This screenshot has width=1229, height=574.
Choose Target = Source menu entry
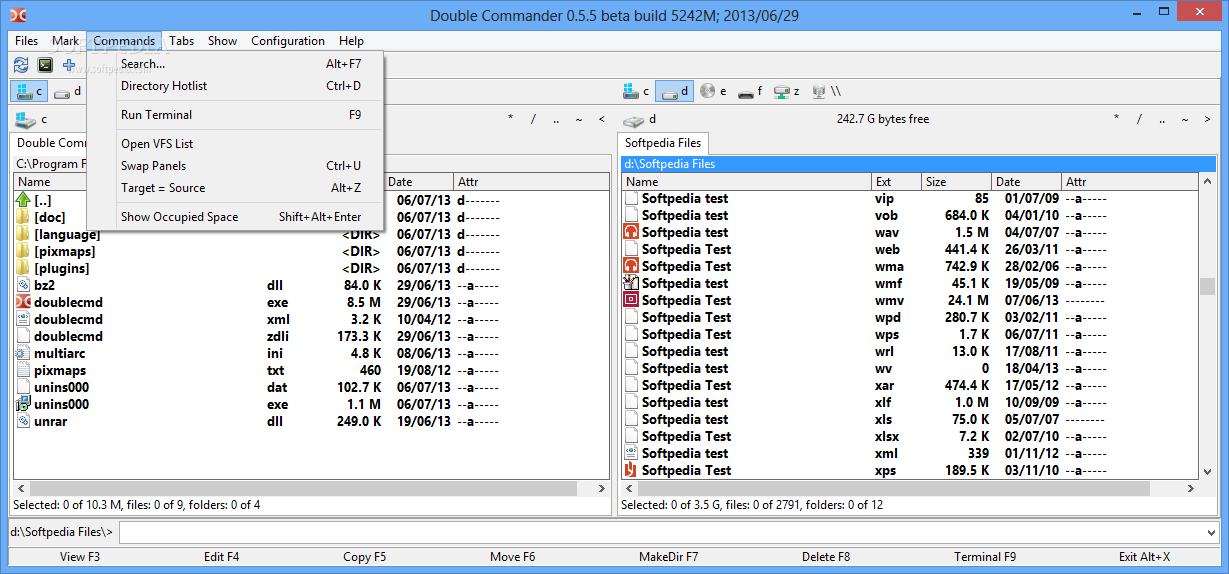[x=236, y=188]
